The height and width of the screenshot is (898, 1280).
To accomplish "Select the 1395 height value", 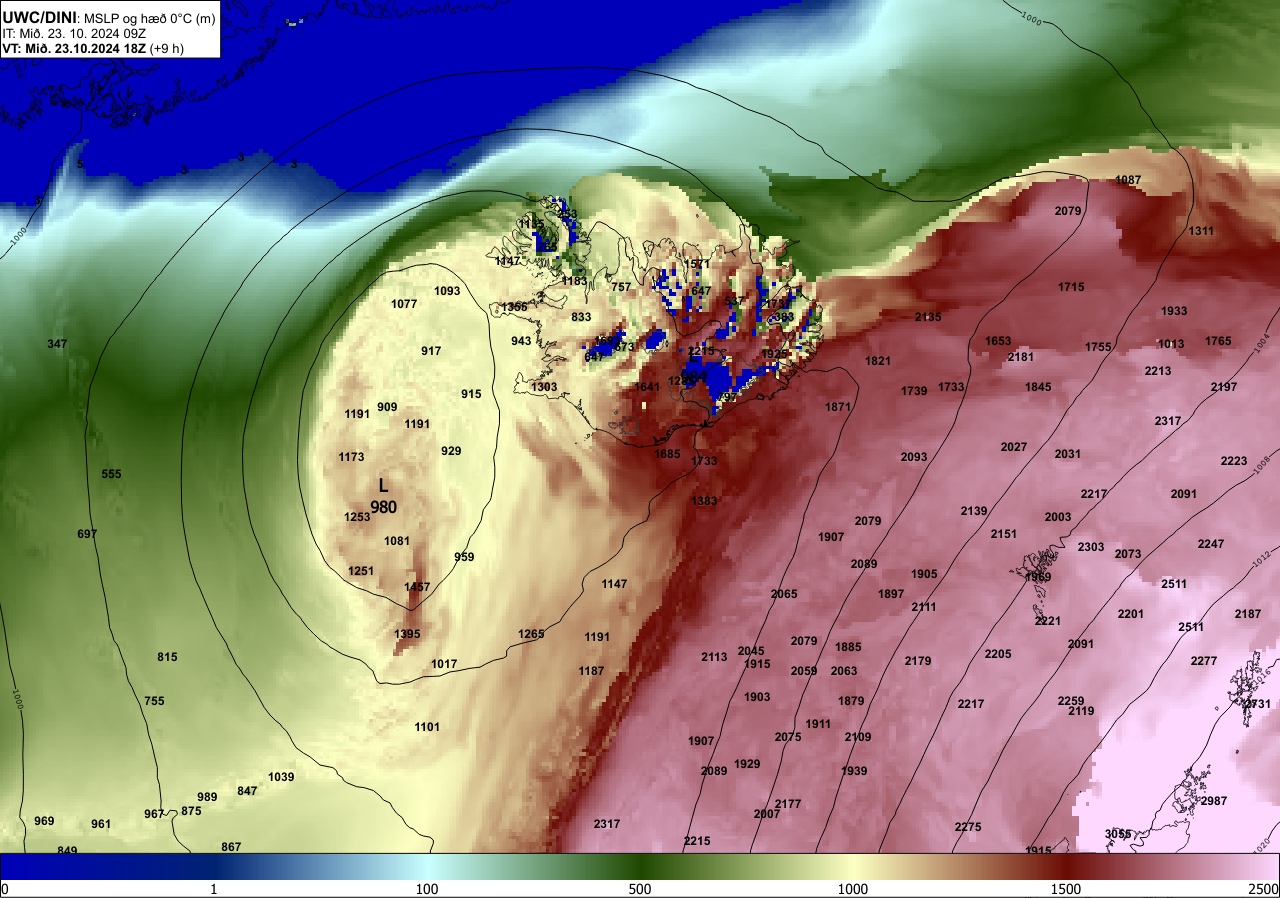I will [407, 634].
